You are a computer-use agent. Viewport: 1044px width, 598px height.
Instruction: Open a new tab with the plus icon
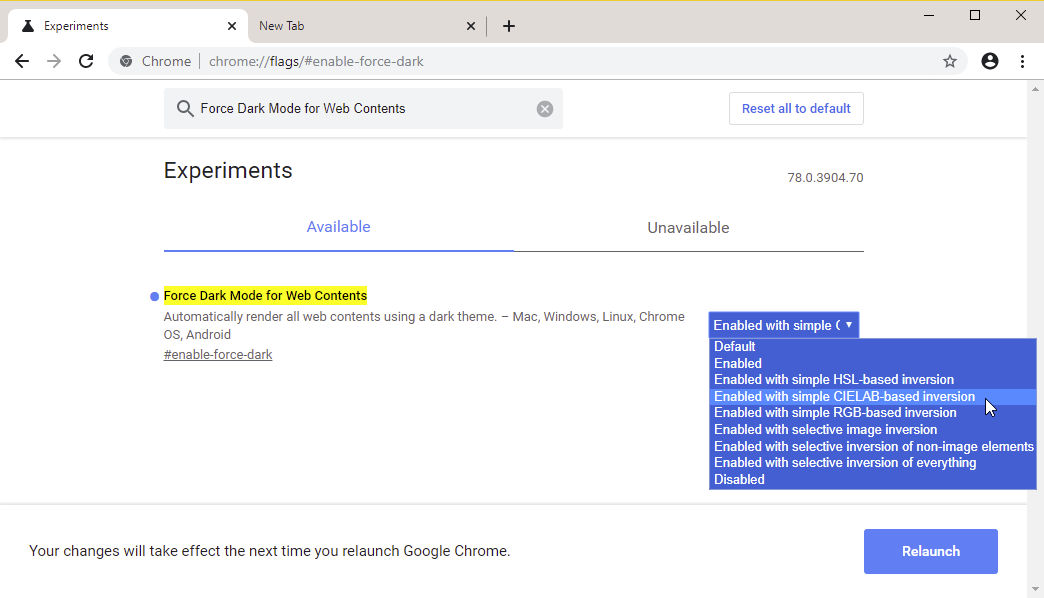coord(509,26)
